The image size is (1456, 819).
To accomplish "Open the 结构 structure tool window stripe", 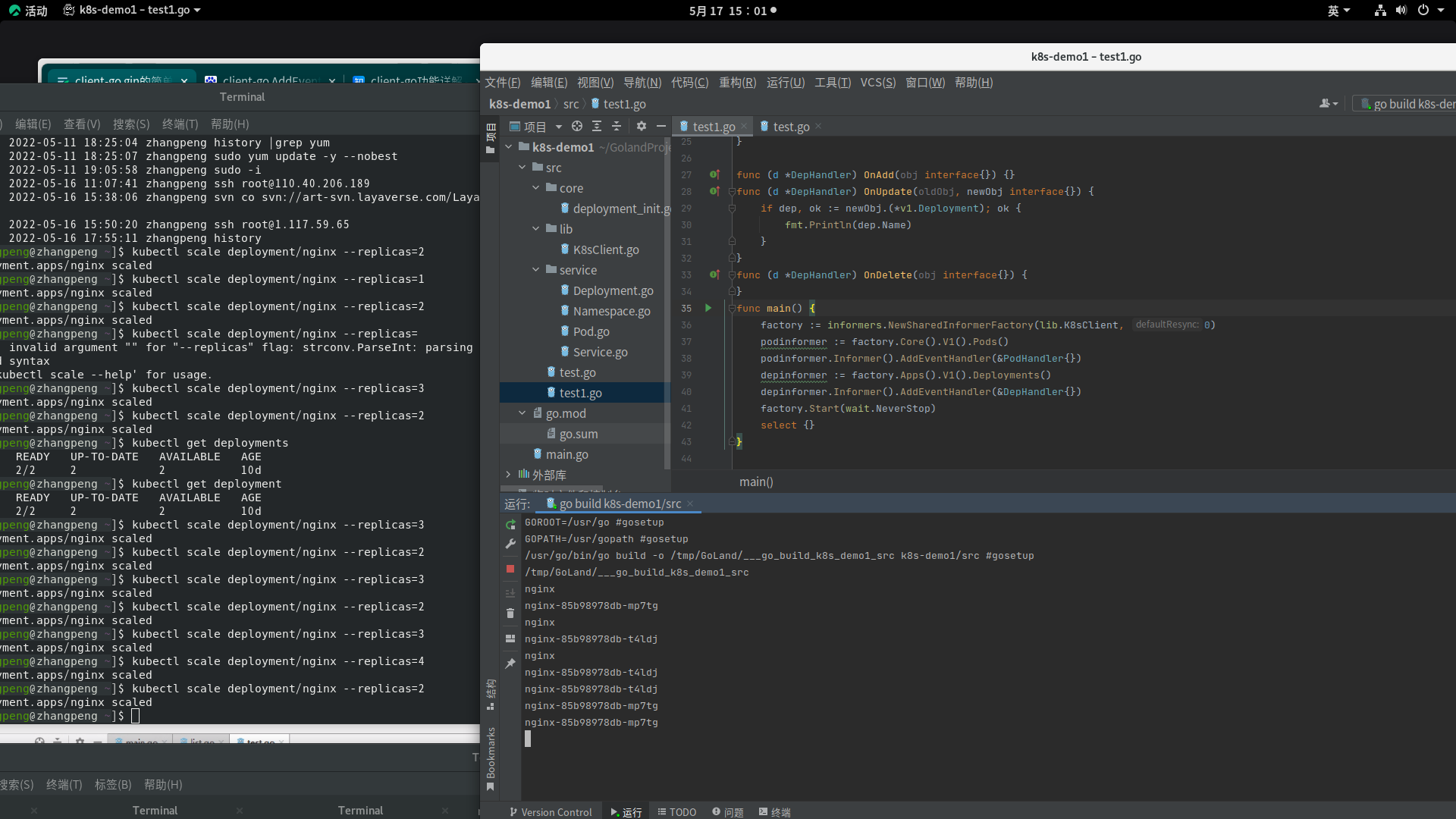I will pos(491,694).
